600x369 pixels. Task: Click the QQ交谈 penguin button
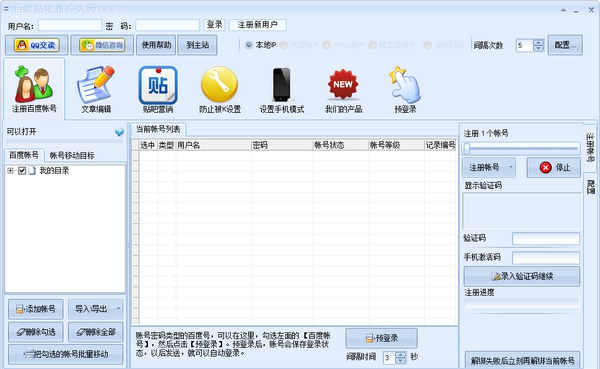point(37,45)
